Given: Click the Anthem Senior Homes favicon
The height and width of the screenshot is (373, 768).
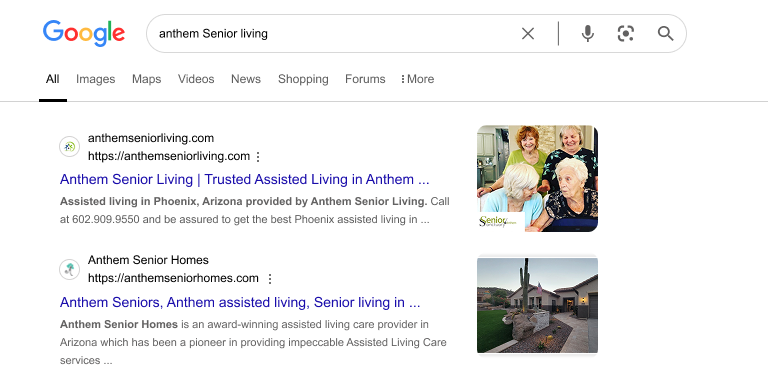Looking at the screenshot, I should tap(70, 269).
